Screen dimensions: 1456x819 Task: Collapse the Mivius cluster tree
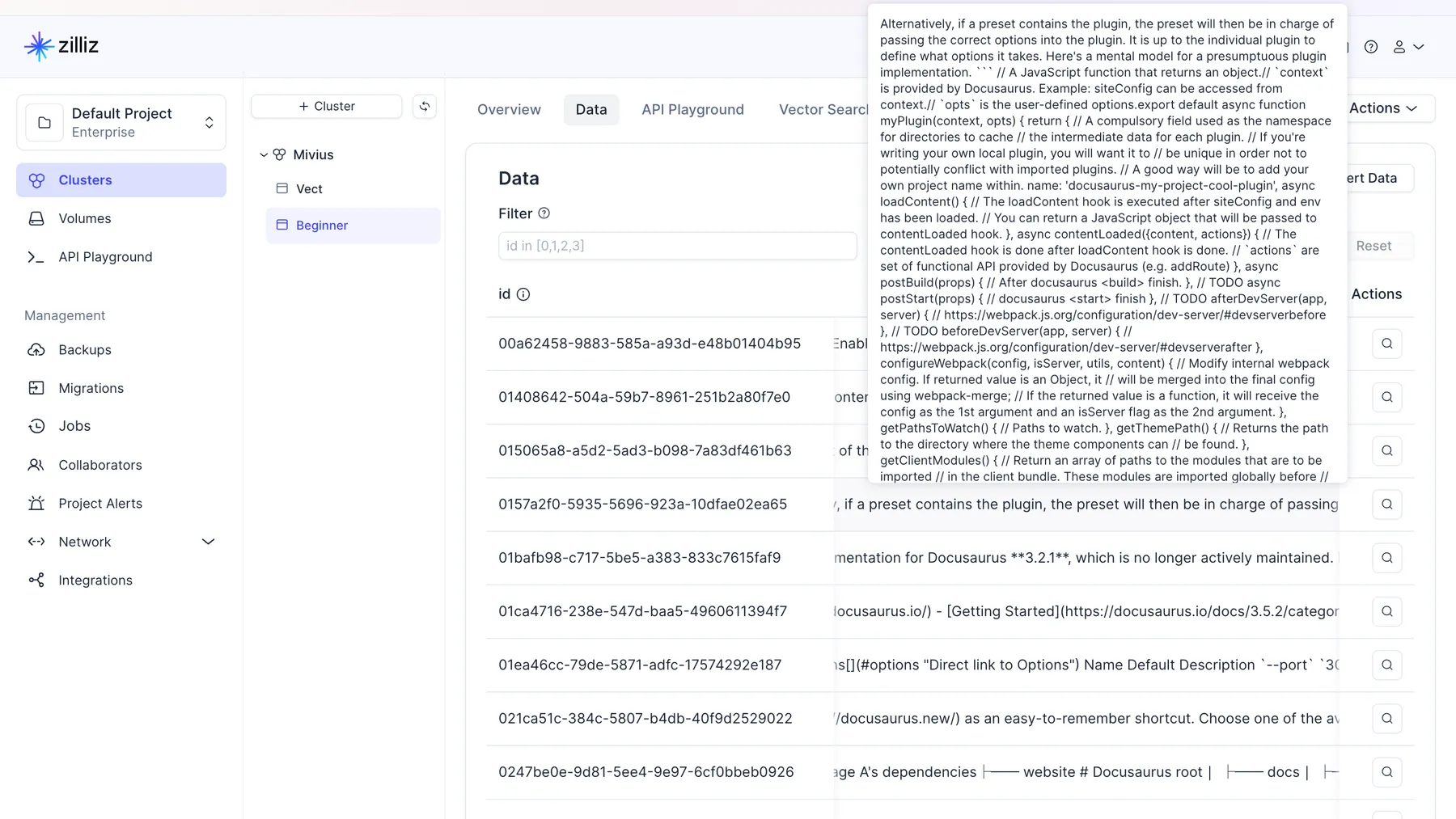pyautogui.click(x=264, y=154)
